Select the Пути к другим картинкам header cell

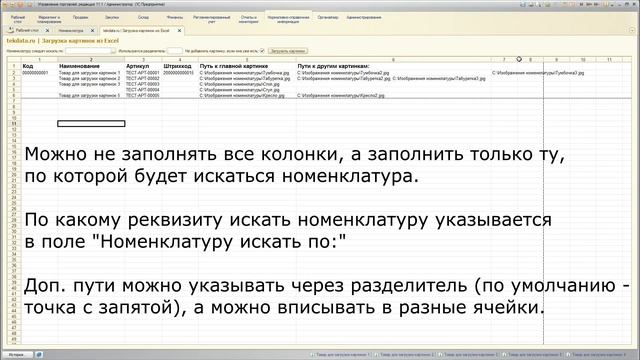pyautogui.click(x=393, y=66)
